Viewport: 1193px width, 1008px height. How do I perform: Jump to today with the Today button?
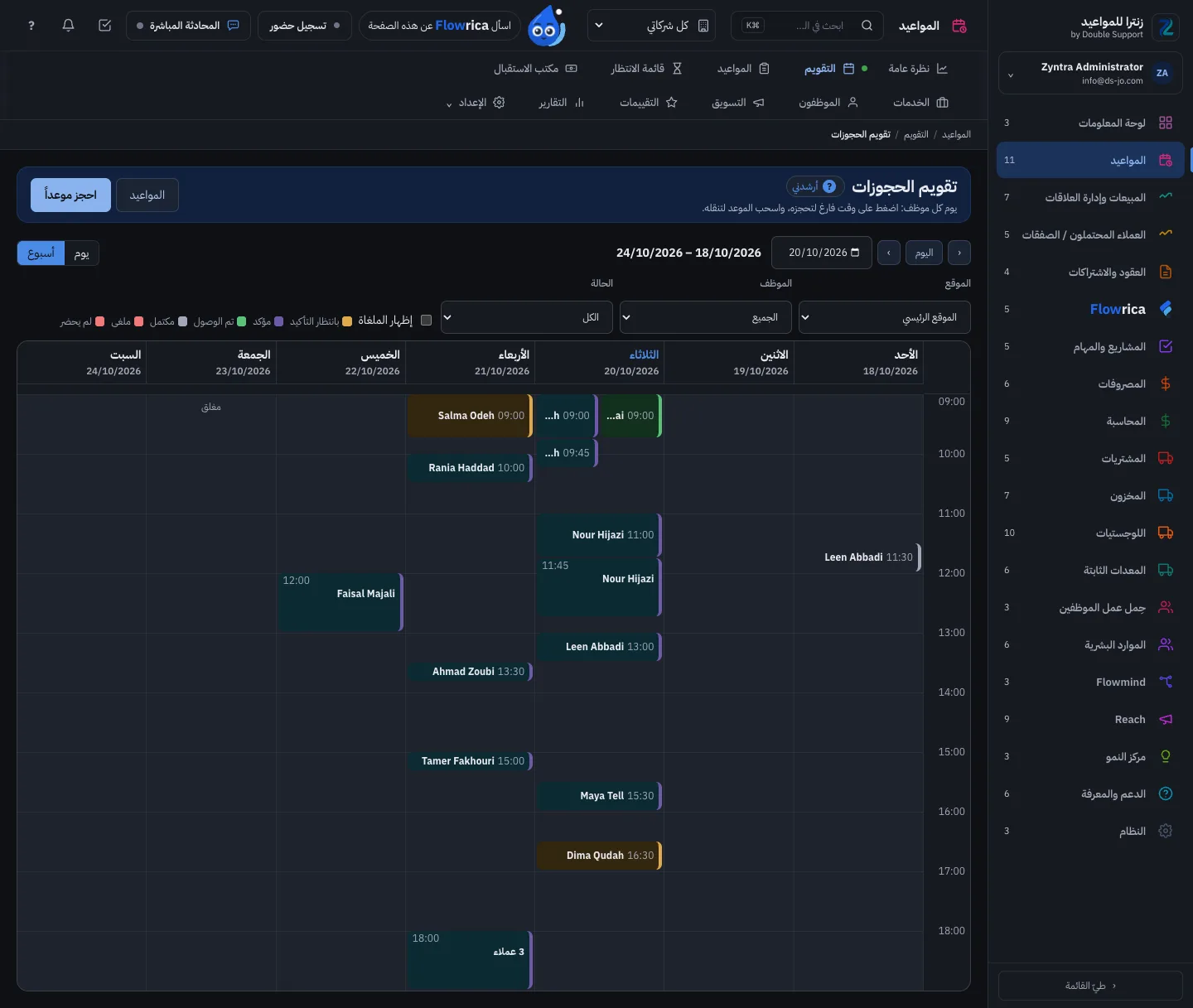pyautogui.click(x=925, y=253)
